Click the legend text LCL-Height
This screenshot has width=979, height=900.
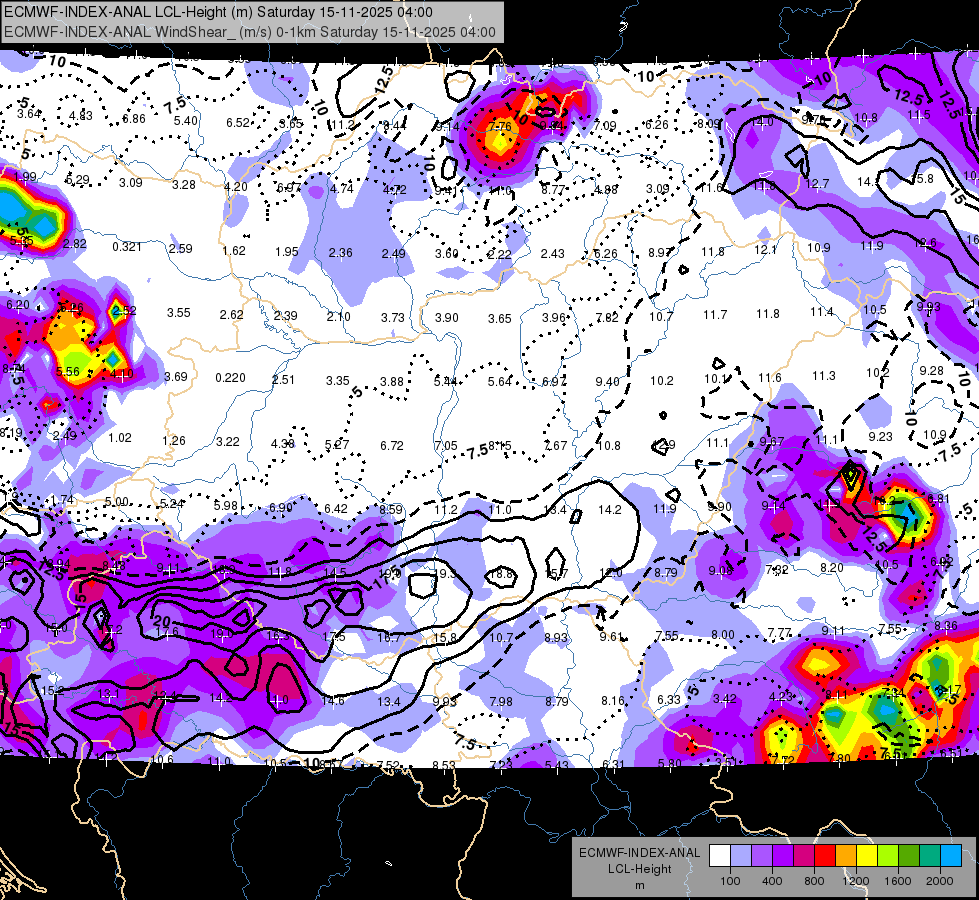pos(639,869)
